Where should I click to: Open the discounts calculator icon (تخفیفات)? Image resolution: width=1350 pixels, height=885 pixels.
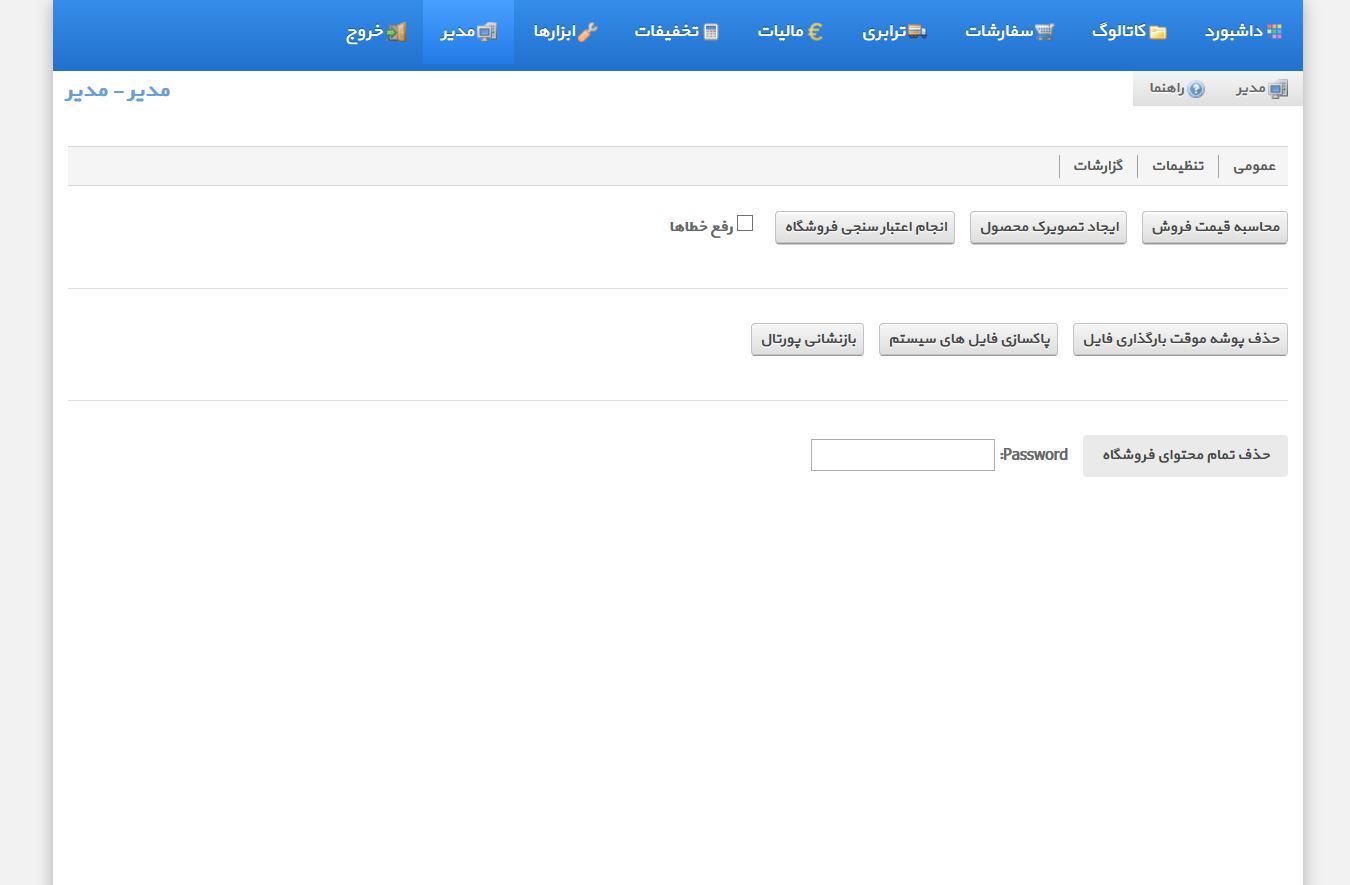(x=711, y=32)
